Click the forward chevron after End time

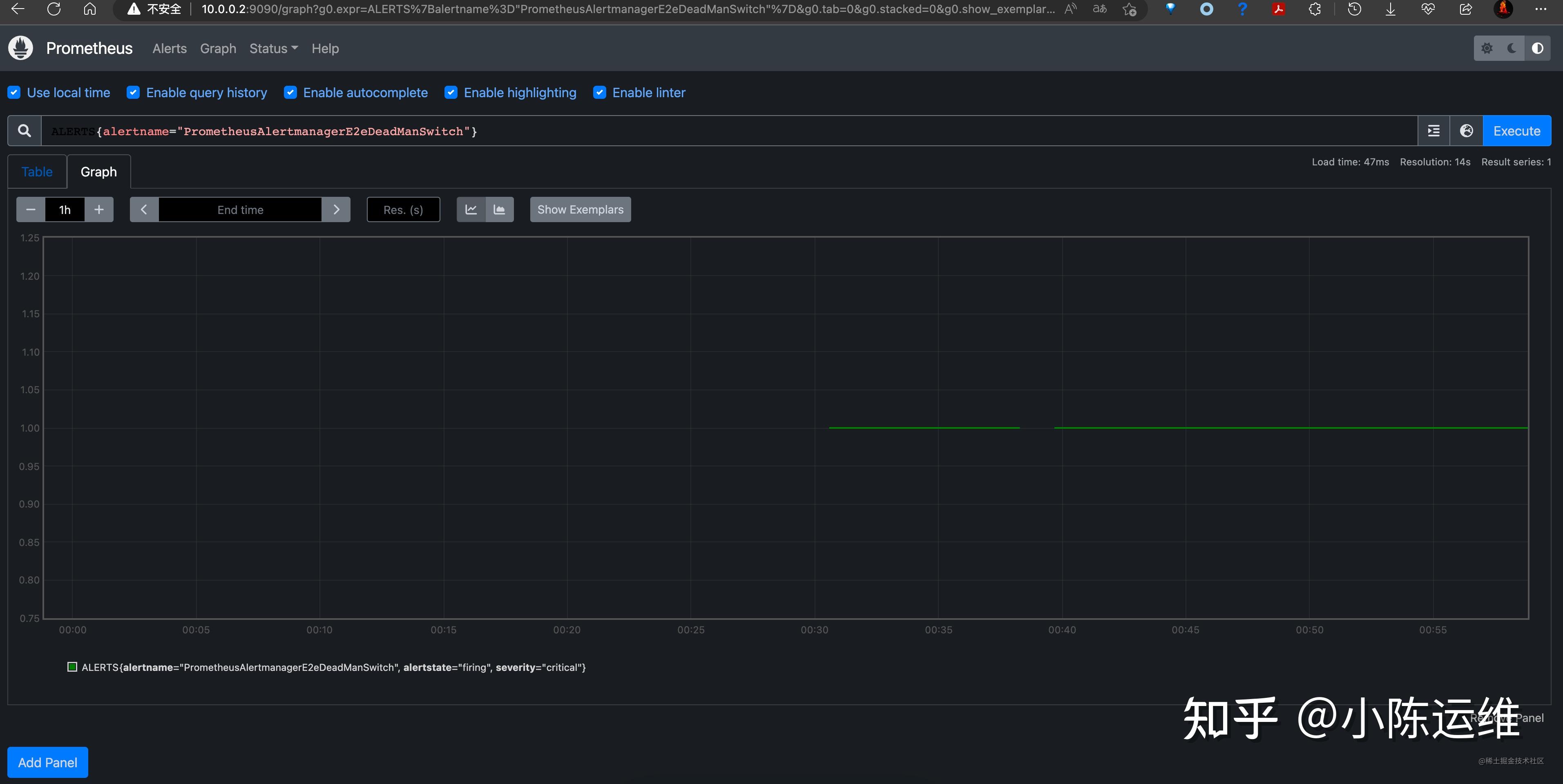pyautogui.click(x=336, y=209)
